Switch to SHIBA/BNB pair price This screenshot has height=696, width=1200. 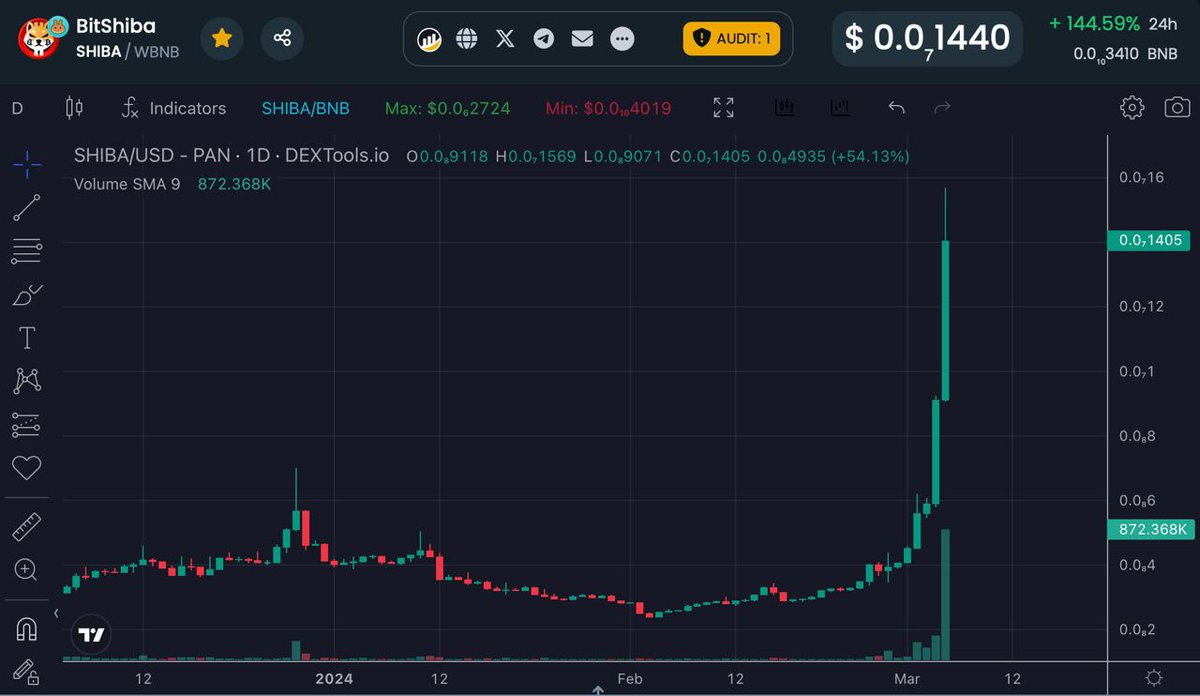305,108
